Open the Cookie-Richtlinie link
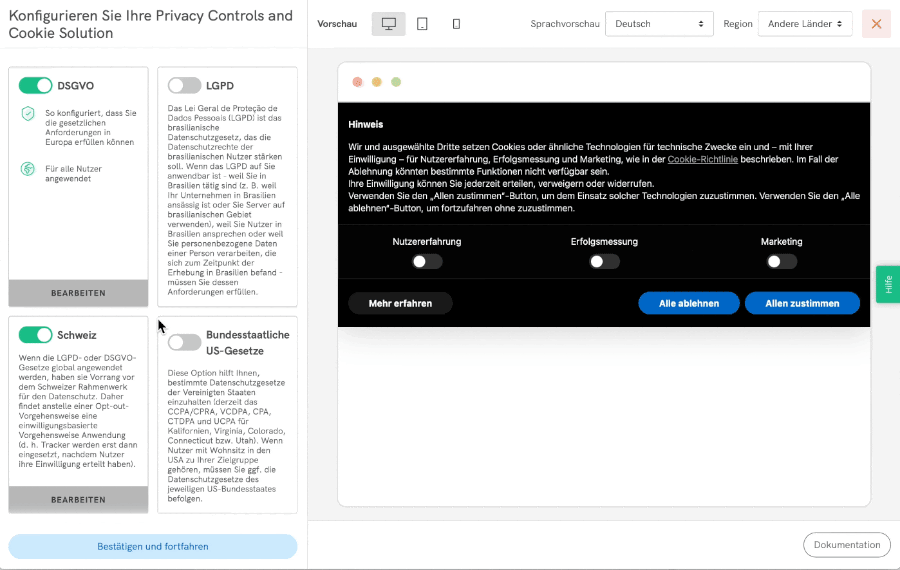 [702, 159]
